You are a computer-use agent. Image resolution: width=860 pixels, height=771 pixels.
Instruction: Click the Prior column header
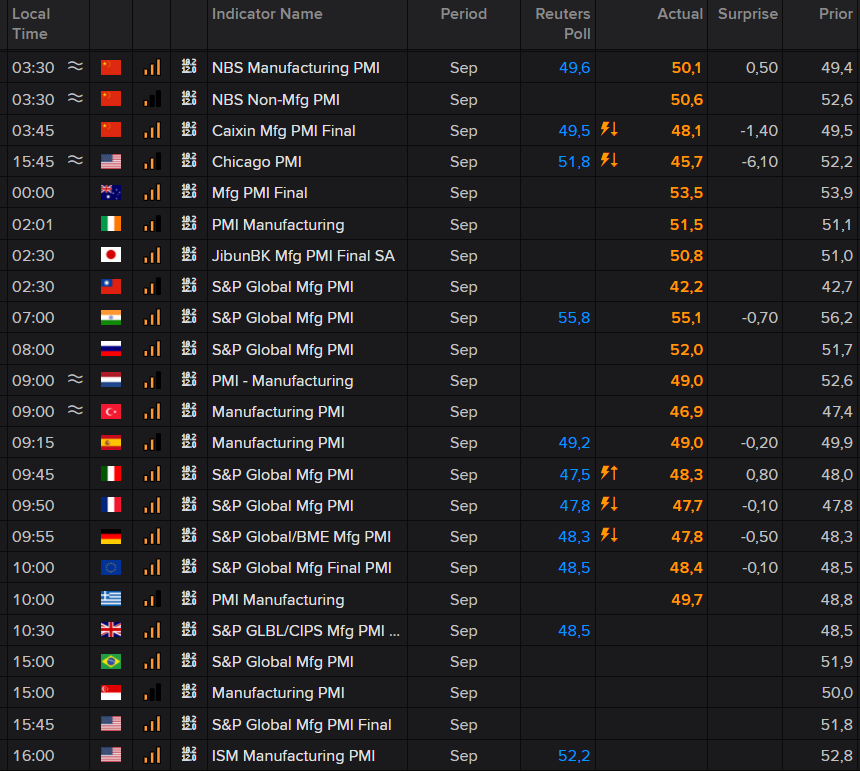(x=836, y=14)
